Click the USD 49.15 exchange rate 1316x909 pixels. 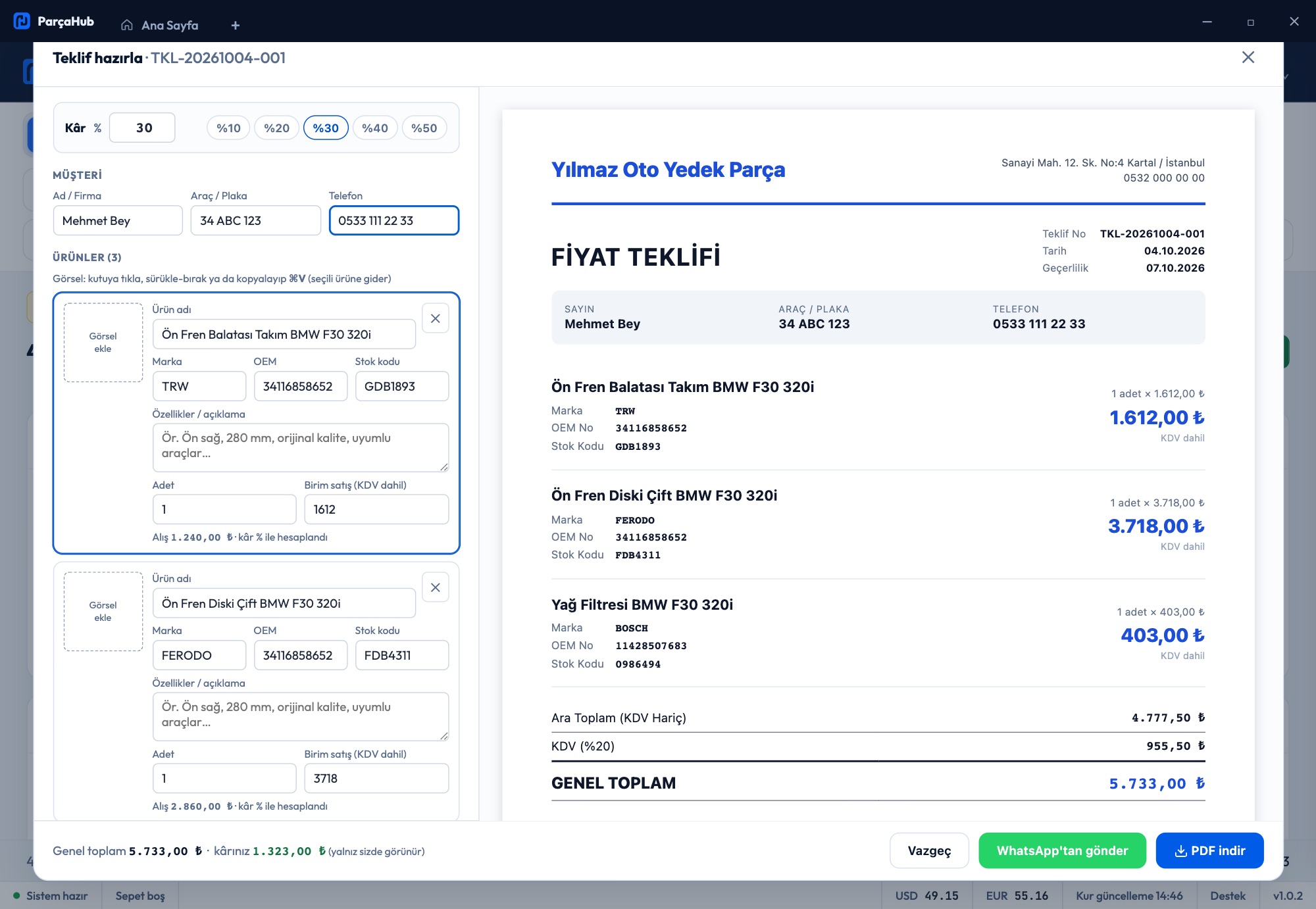926,896
